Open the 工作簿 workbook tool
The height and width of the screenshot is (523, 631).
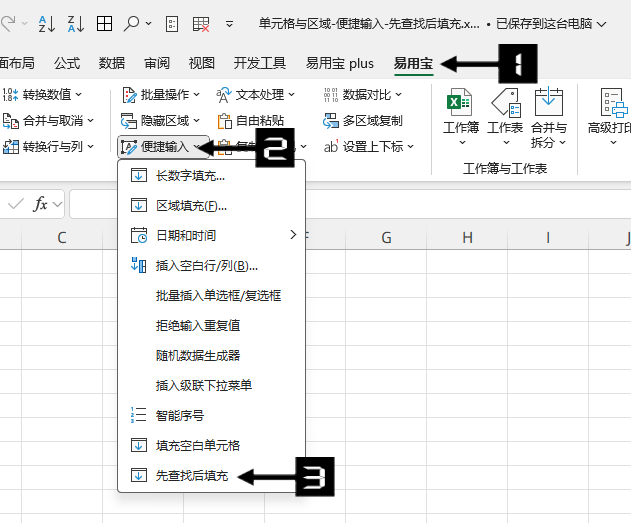[x=460, y=117]
